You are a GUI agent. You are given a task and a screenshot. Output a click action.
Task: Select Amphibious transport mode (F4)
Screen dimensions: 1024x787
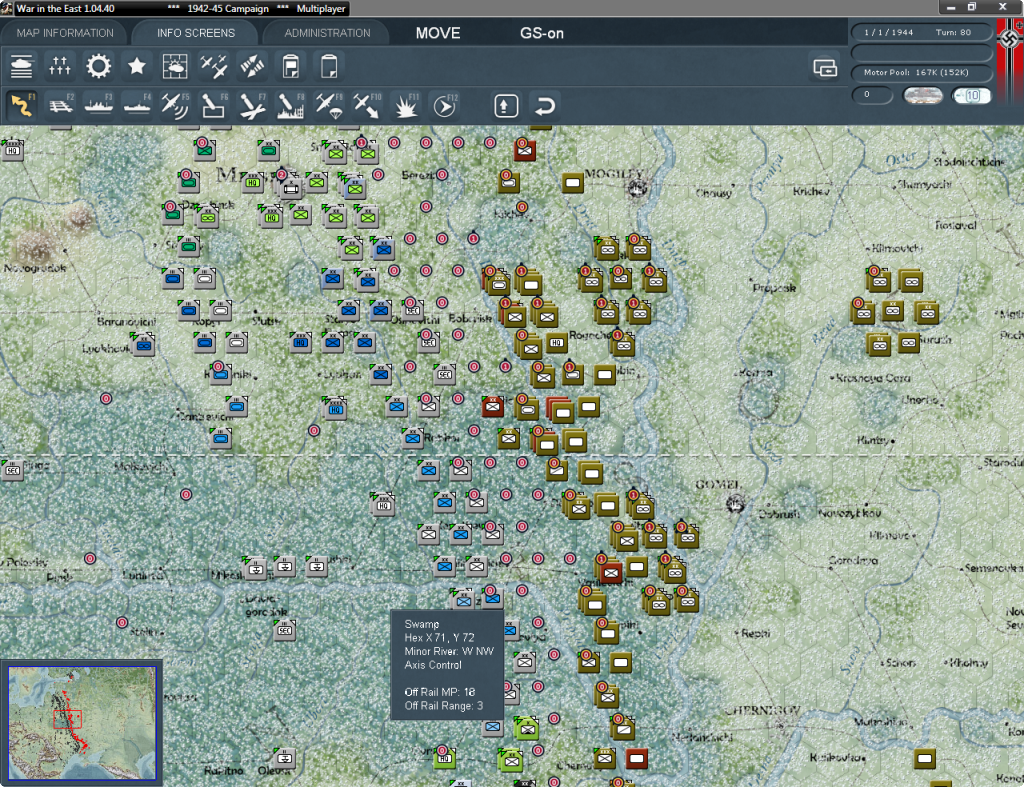point(137,106)
